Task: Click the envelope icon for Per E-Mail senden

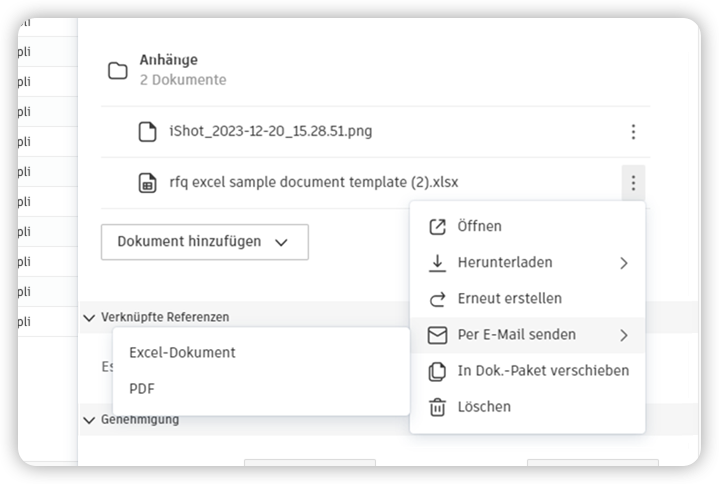Action: tap(437, 335)
